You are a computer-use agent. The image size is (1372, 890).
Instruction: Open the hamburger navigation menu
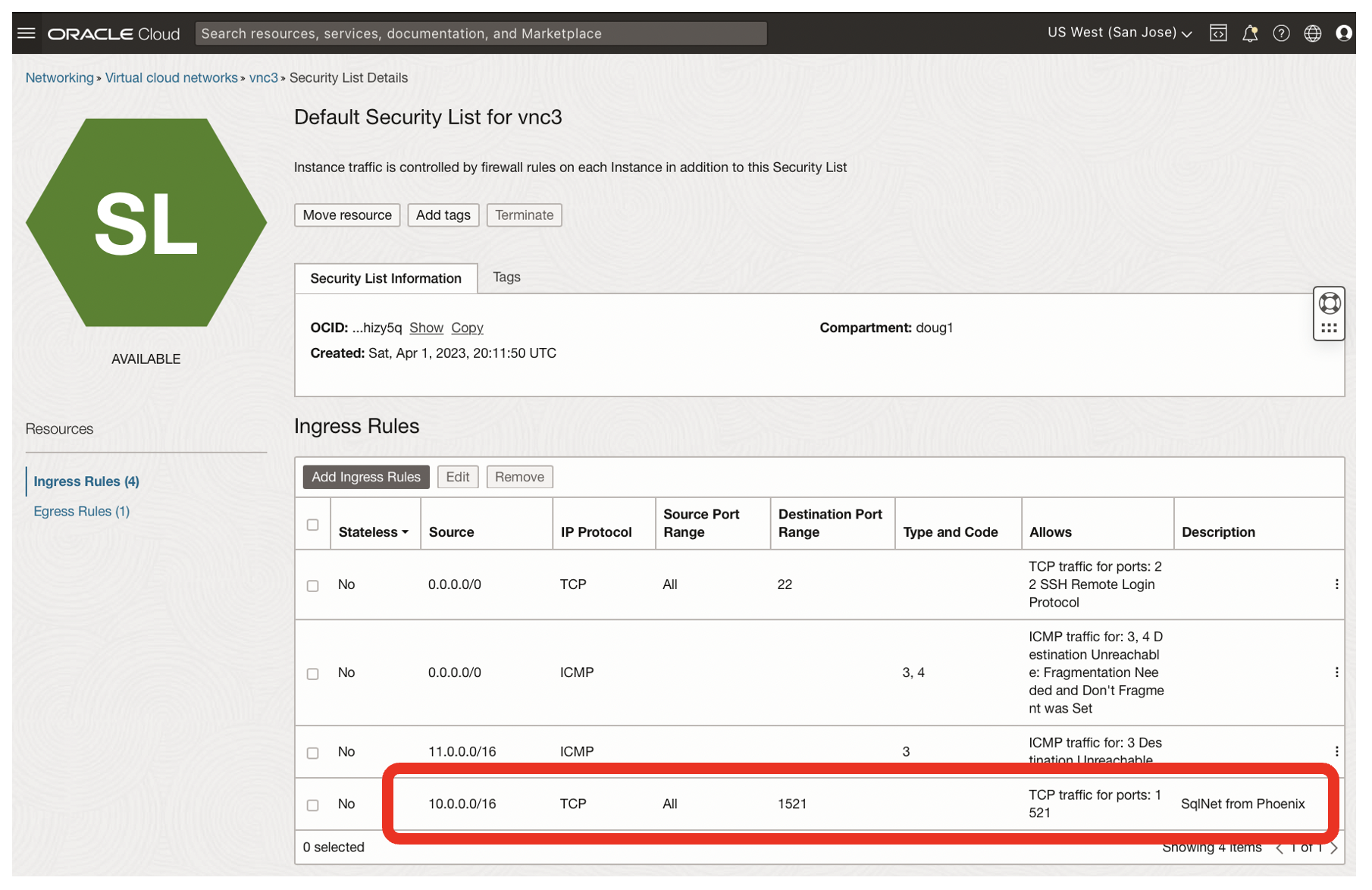pos(27,33)
